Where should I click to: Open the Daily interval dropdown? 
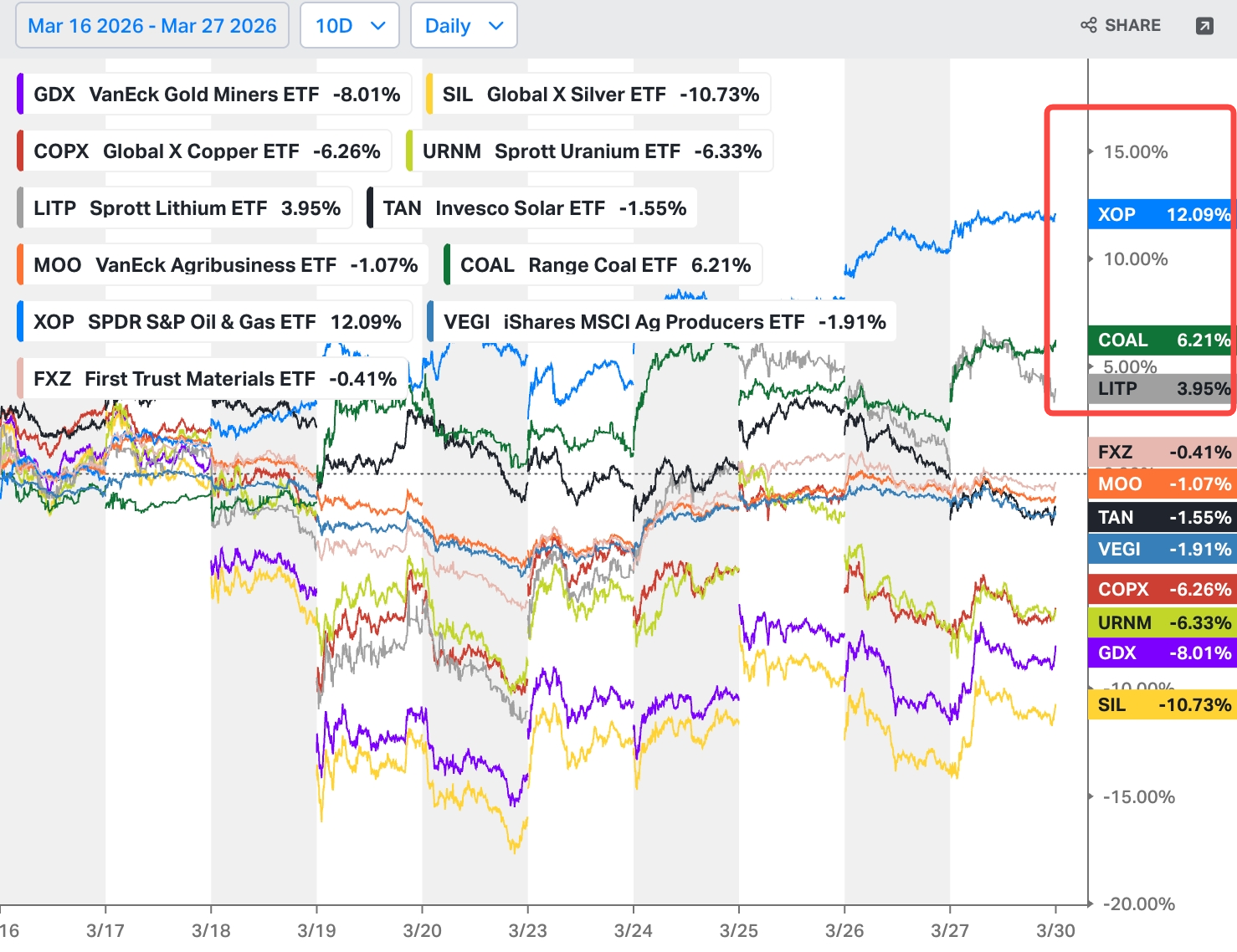tap(464, 26)
